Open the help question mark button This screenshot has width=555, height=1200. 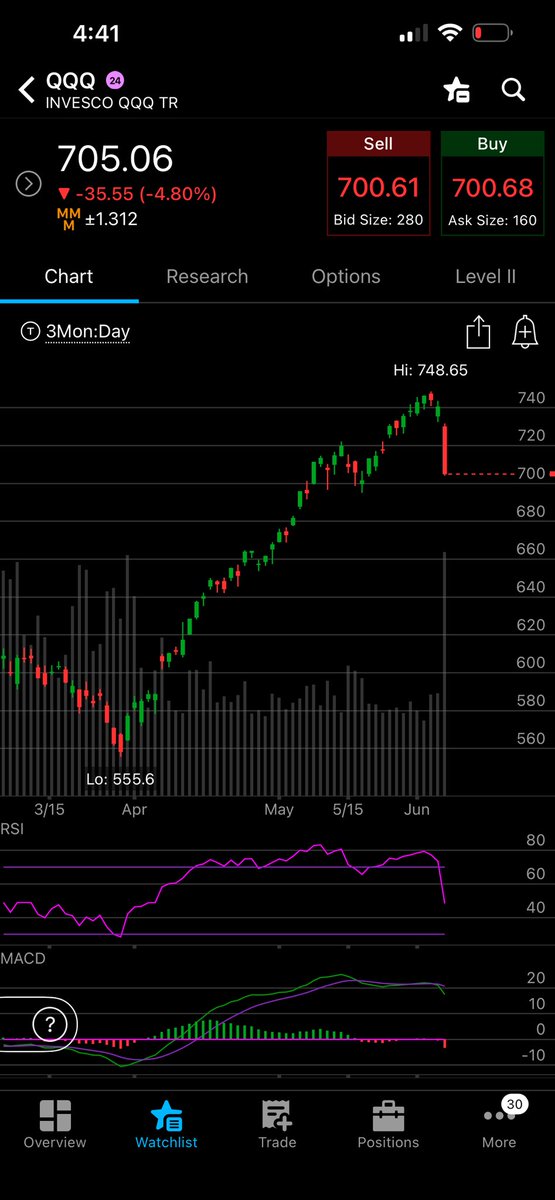click(x=49, y=1023)
